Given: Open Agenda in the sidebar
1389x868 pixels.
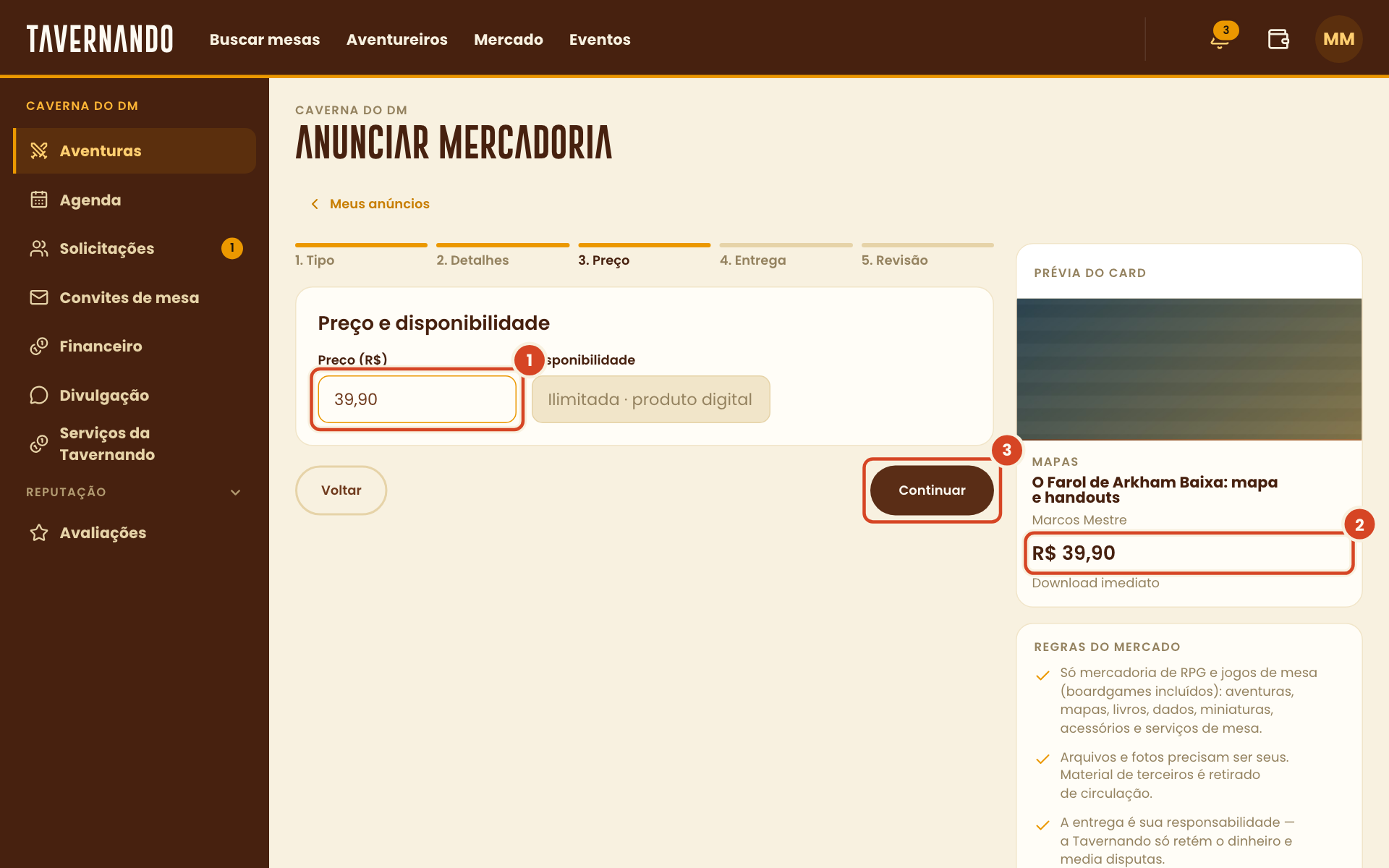Looking at the screenshot, I should 135,200.
